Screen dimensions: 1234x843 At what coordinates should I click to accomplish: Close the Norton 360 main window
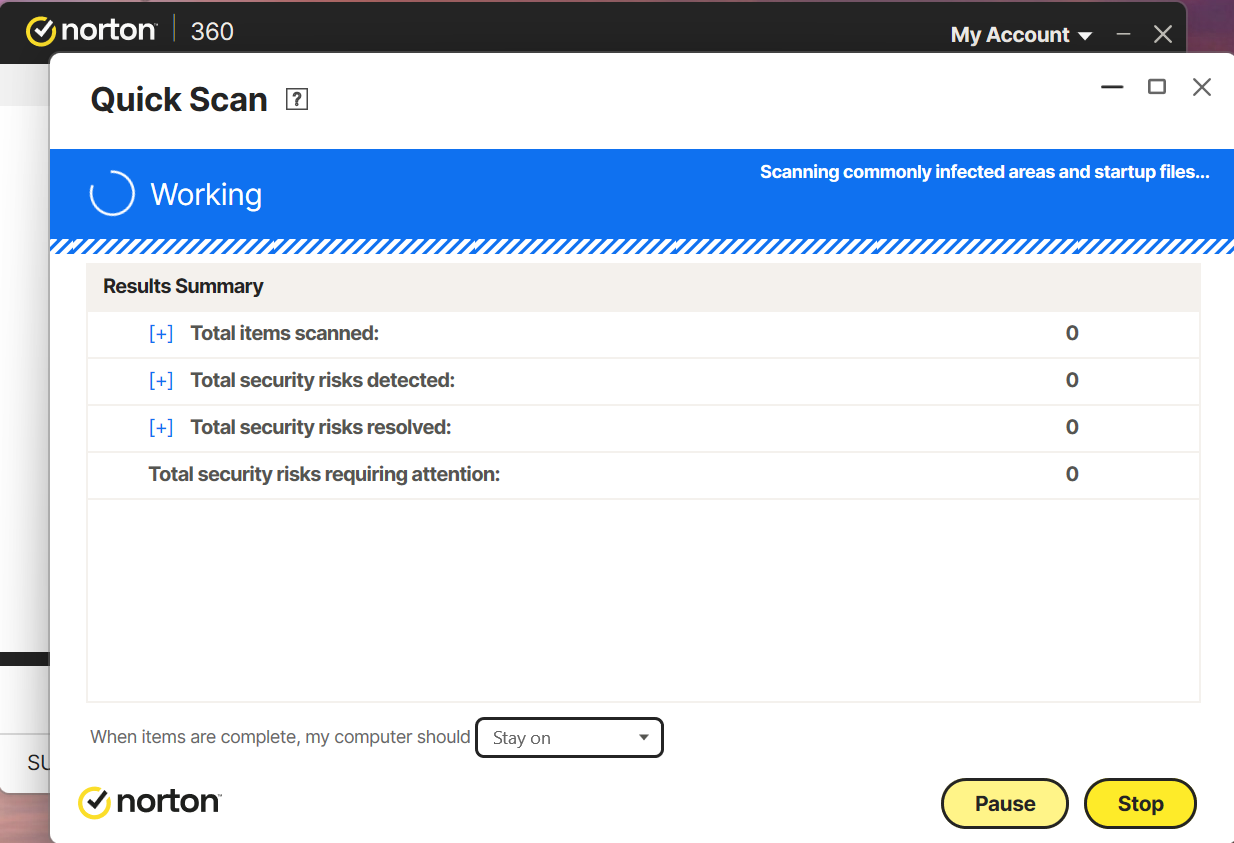pos(1162,35)
